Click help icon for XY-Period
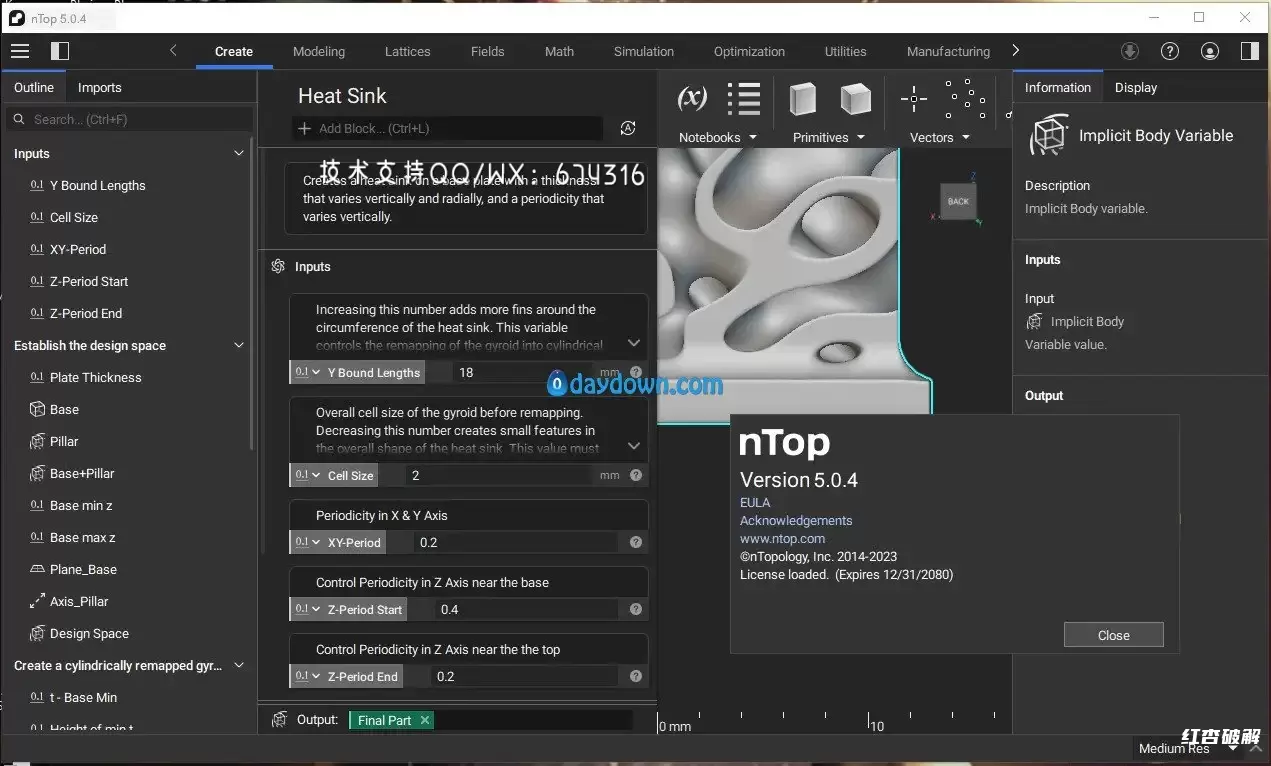This screenshot has width=1271, height=766. 636,543
